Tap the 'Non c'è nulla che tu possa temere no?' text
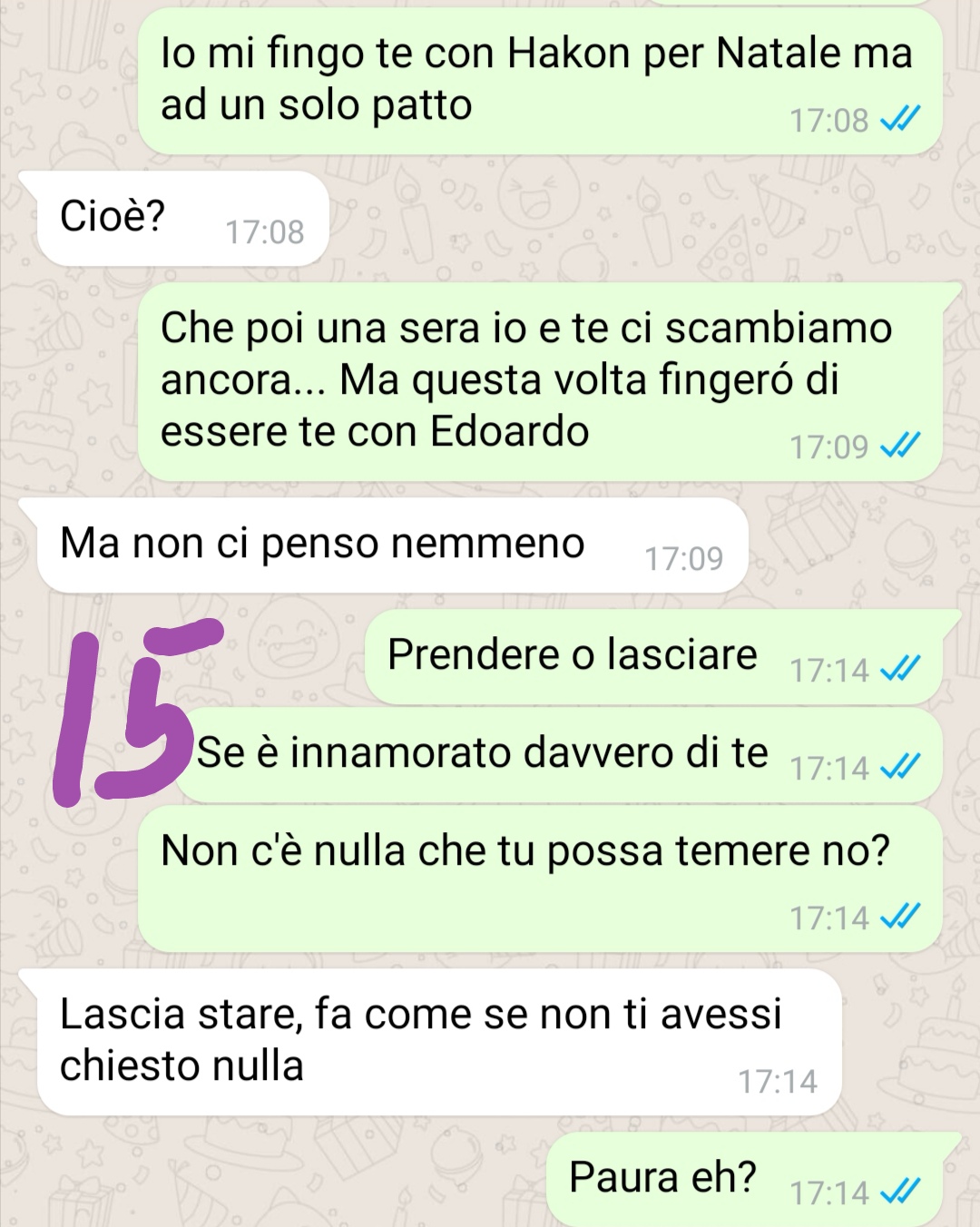This screenshot has width=980, height=1227. click(525, 851)
